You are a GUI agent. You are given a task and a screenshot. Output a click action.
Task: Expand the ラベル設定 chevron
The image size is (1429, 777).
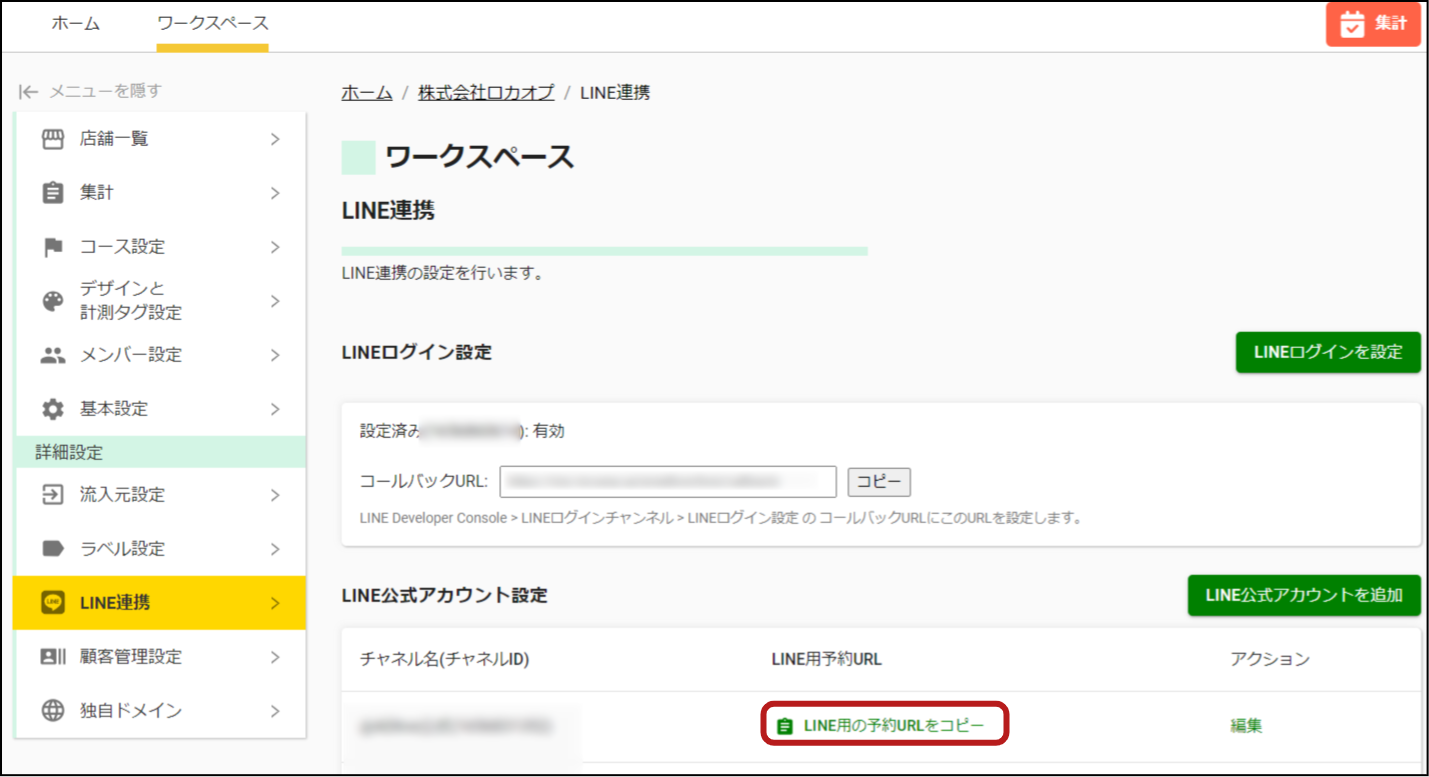(x=275, y=549)
